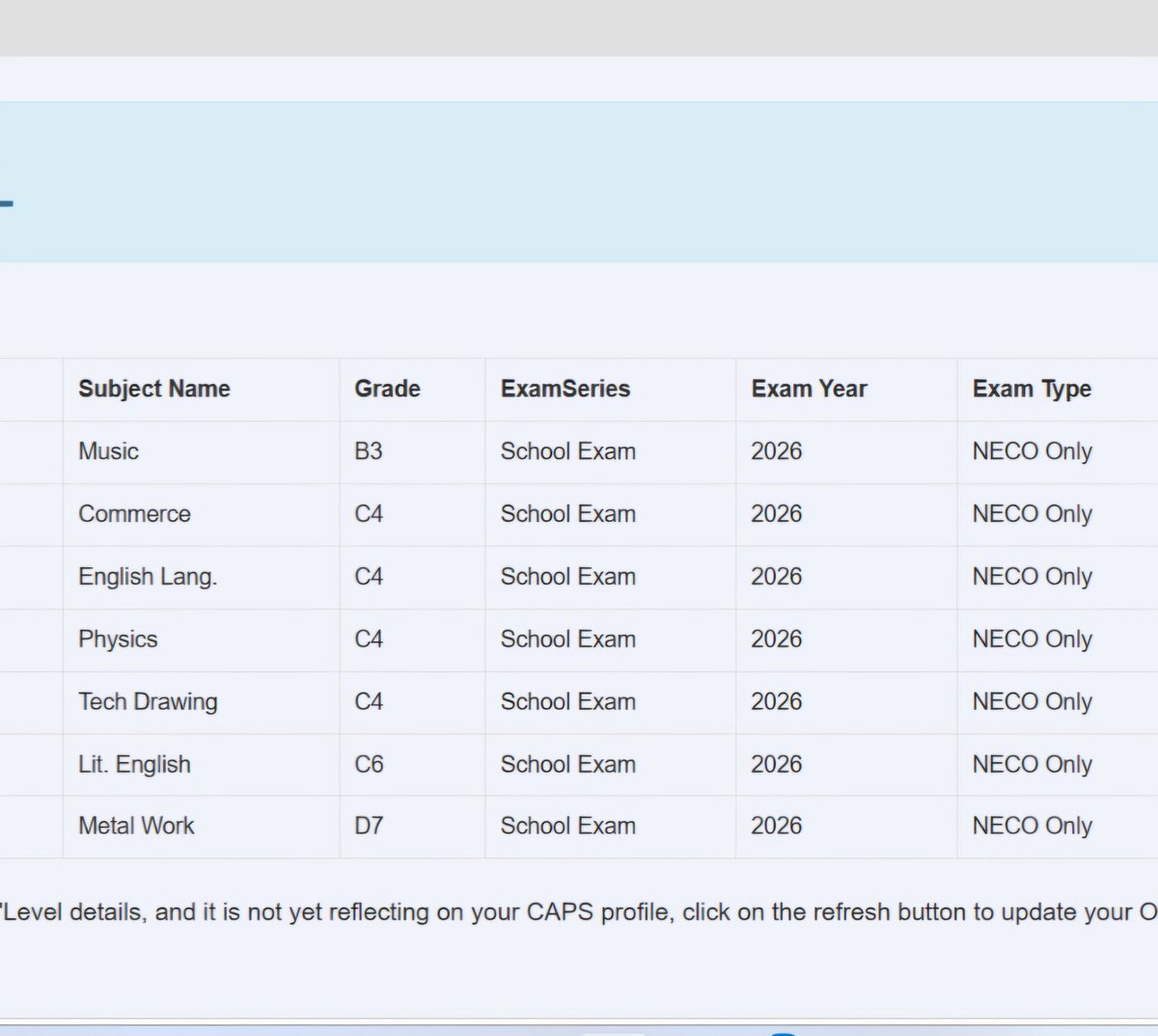This screenshot has height=1036, width=1158.
Task: Click NECO Only in the English Lang. row
Action: pos(1032,577)
